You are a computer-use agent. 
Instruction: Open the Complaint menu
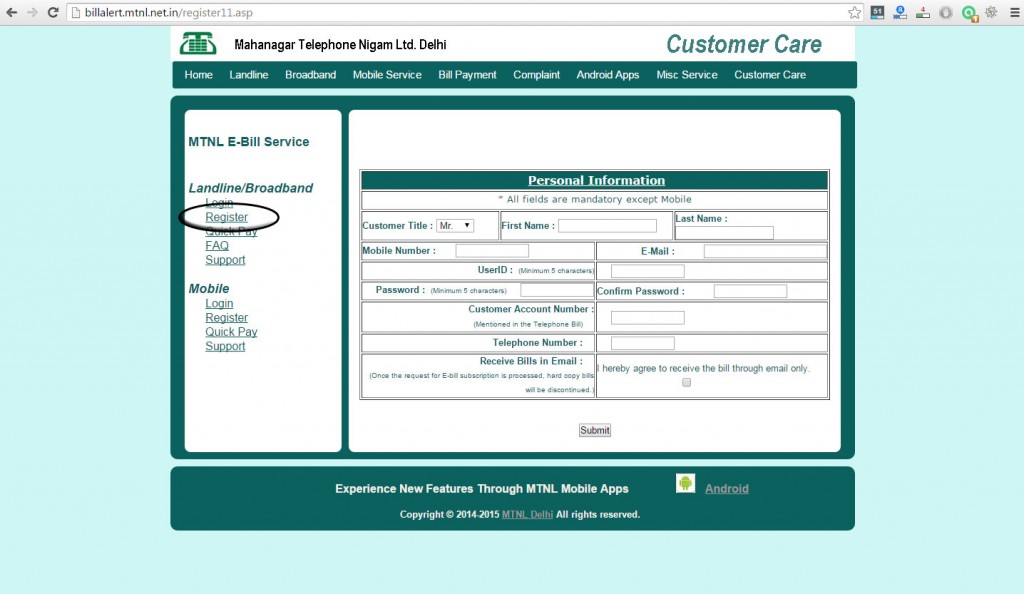[x=536, y=75]
